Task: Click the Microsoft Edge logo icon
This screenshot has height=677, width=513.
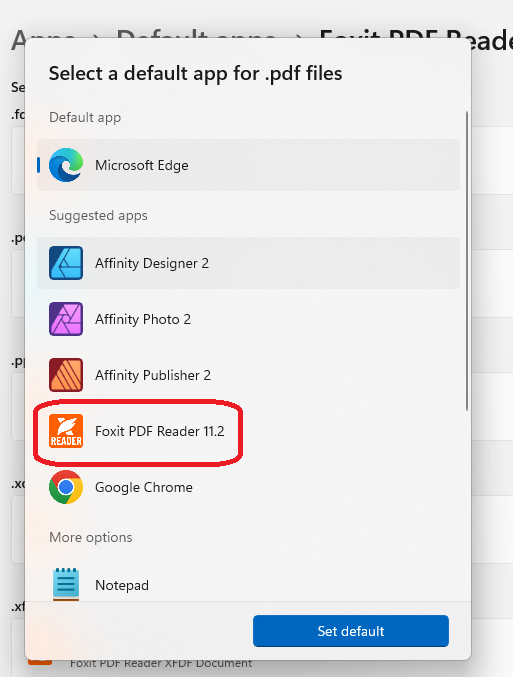Action: (66, 165)
